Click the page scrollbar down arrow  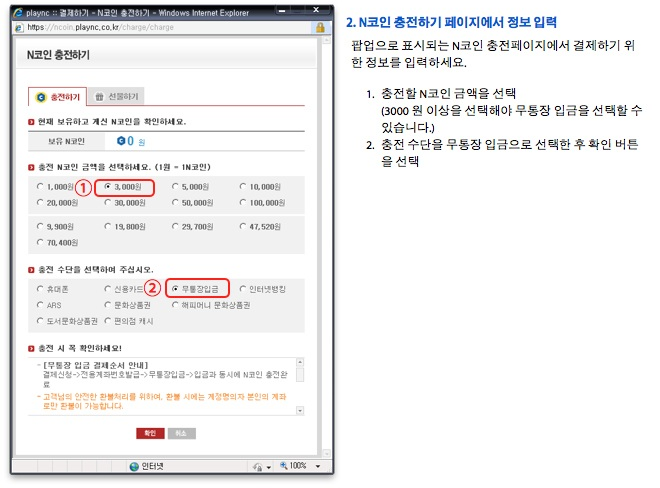coord(326,453)
